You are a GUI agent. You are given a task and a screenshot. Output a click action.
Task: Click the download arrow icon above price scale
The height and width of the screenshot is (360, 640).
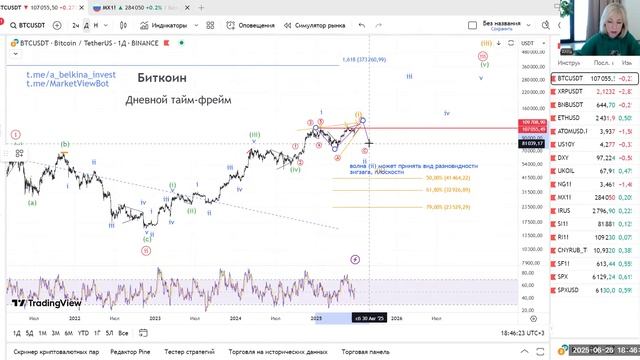pos(499,43)
